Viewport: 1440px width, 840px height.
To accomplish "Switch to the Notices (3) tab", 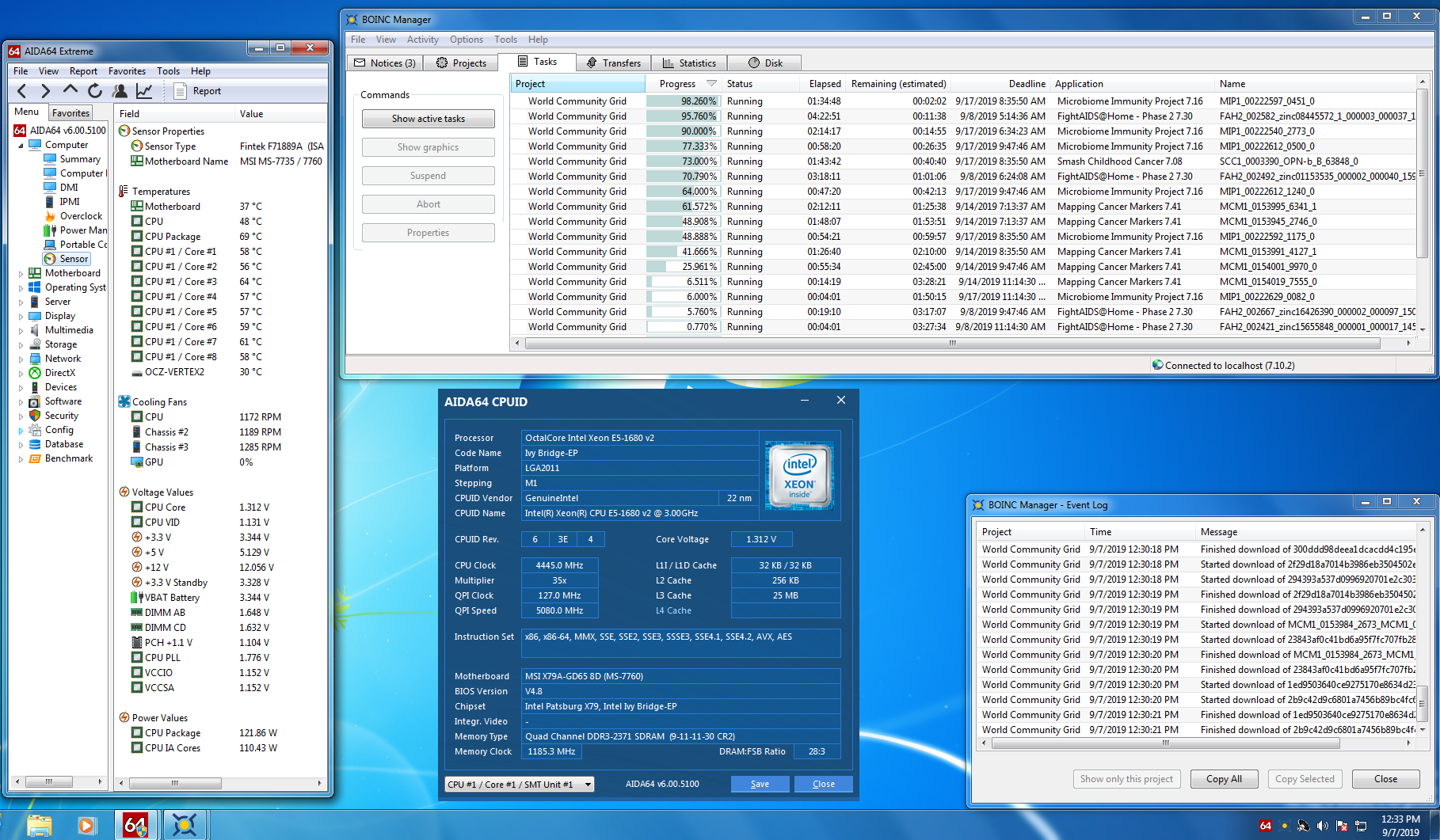I will coord(384,63).
